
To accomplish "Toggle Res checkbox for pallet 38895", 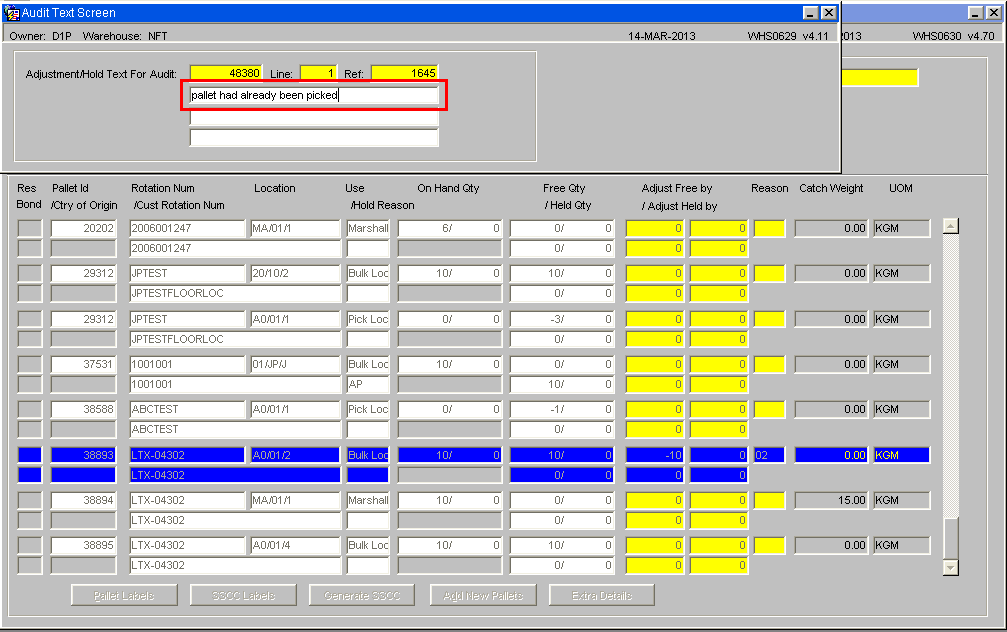I will [30, 545].
